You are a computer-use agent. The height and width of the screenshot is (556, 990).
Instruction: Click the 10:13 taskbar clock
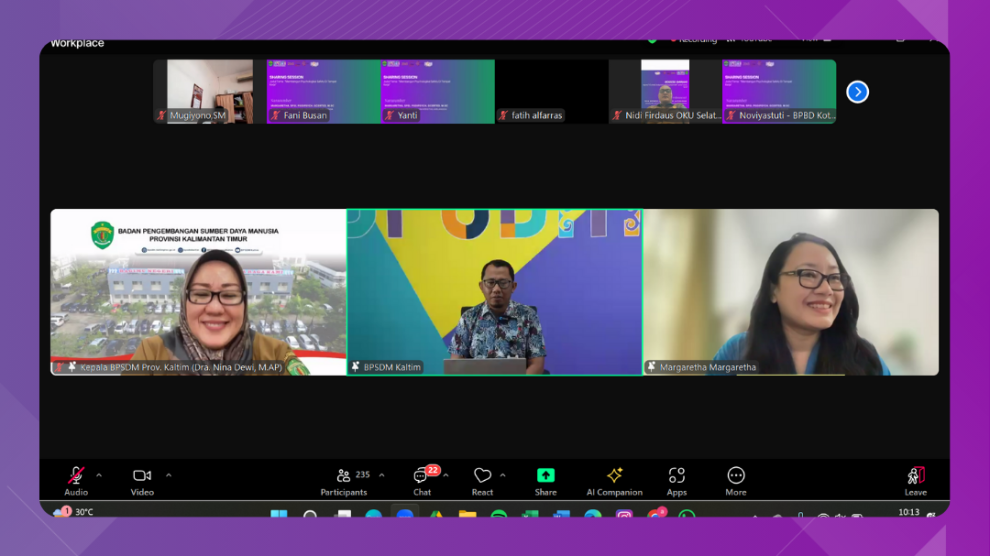(909, 512)
